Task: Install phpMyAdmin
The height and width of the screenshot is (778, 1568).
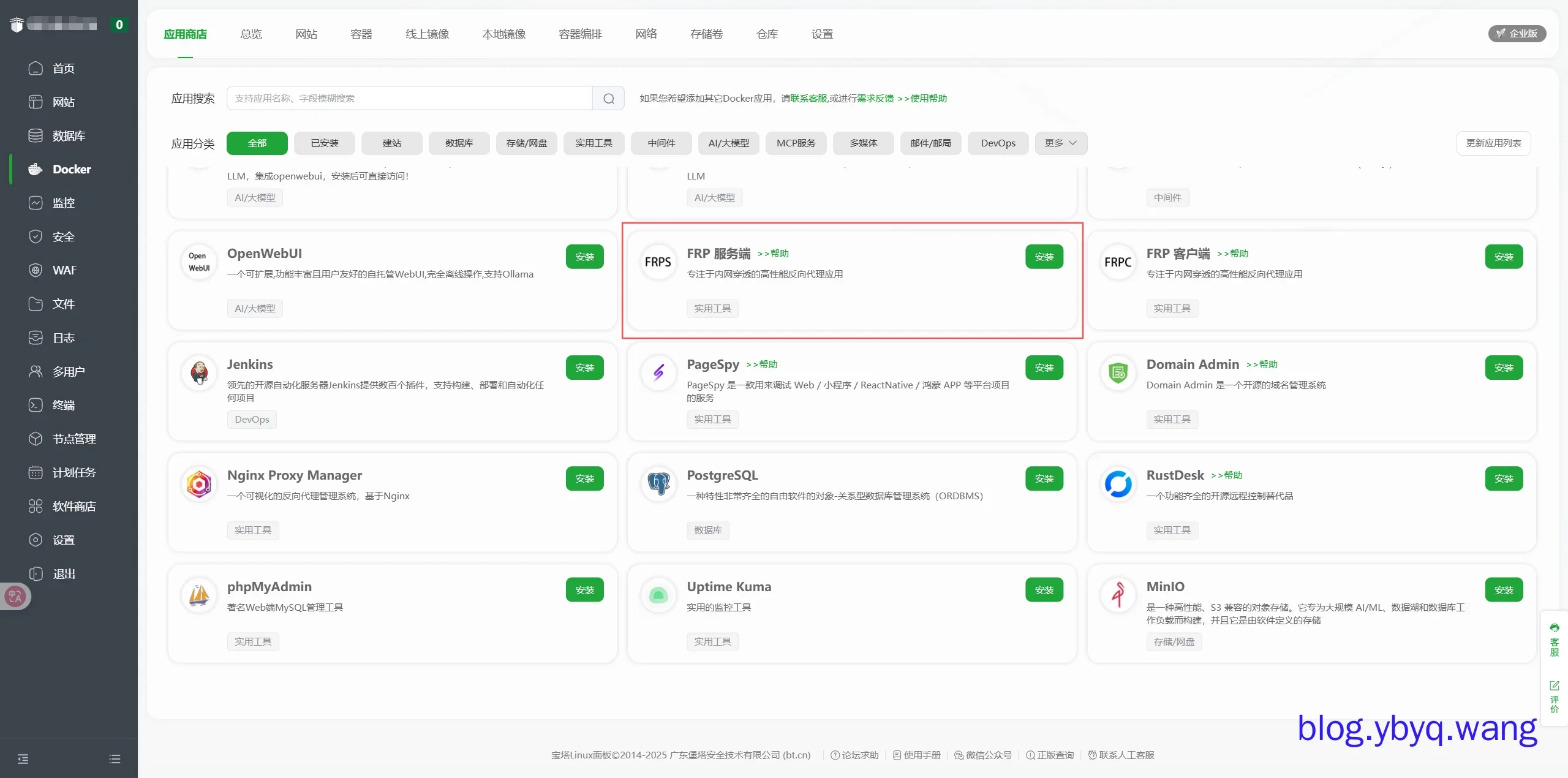Action: pos(585,590)
